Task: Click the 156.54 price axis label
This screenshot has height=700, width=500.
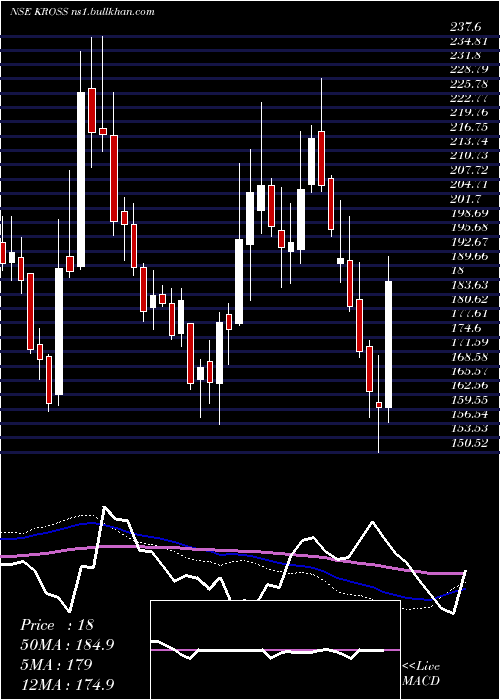Action: 469,413
